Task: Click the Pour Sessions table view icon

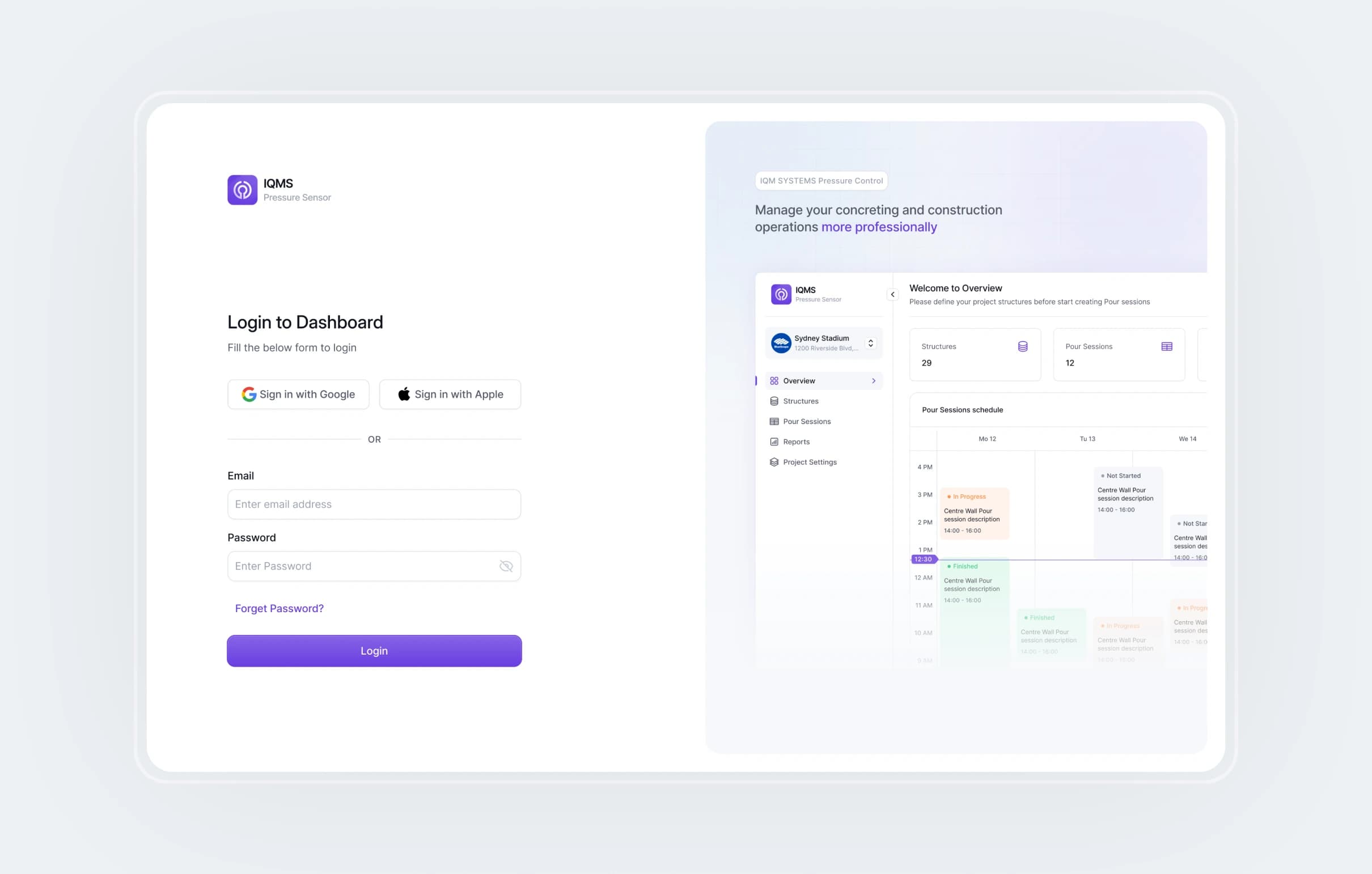Action: click(x=1167, y=346)
